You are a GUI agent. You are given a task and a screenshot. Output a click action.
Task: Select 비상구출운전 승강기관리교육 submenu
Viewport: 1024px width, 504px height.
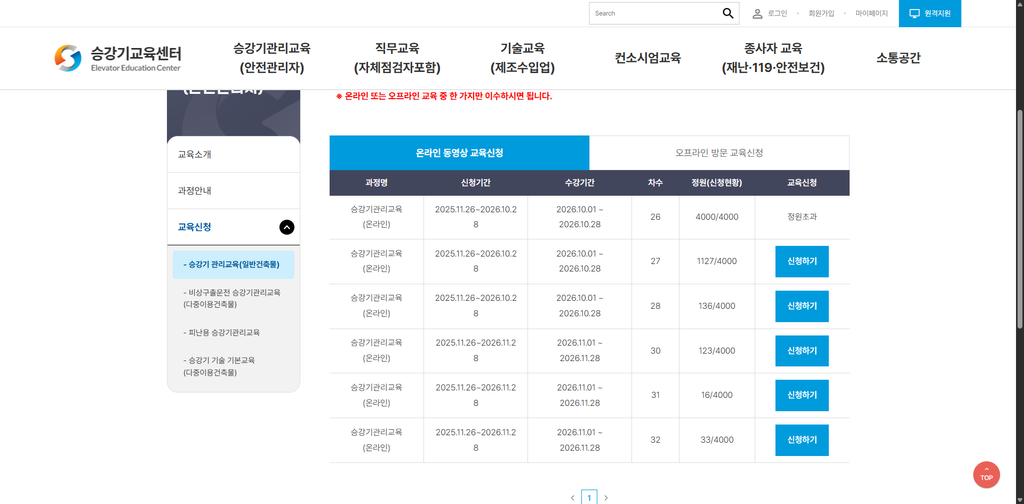point(232,298)
